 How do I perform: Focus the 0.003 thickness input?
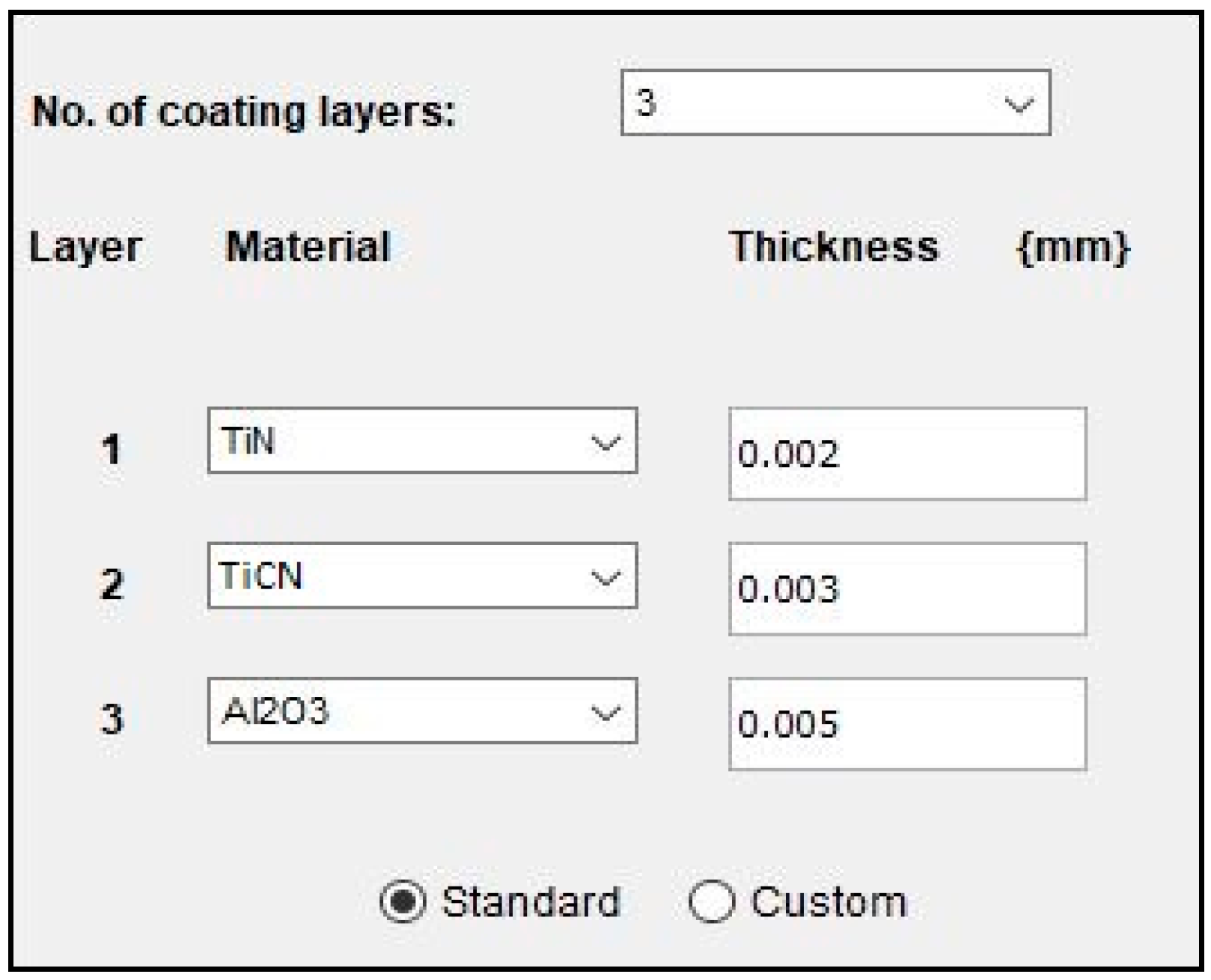coord(907,589)
